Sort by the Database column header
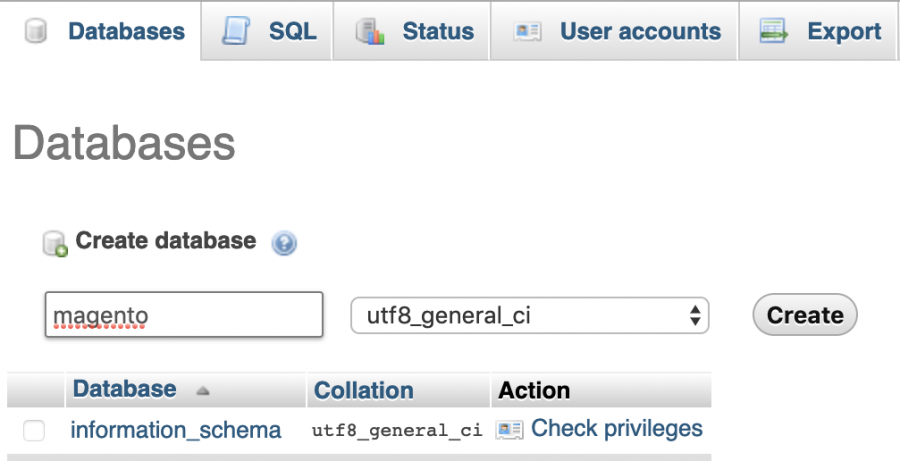Image resolution: width=900 pixels, height=461 pixels. 124,389
